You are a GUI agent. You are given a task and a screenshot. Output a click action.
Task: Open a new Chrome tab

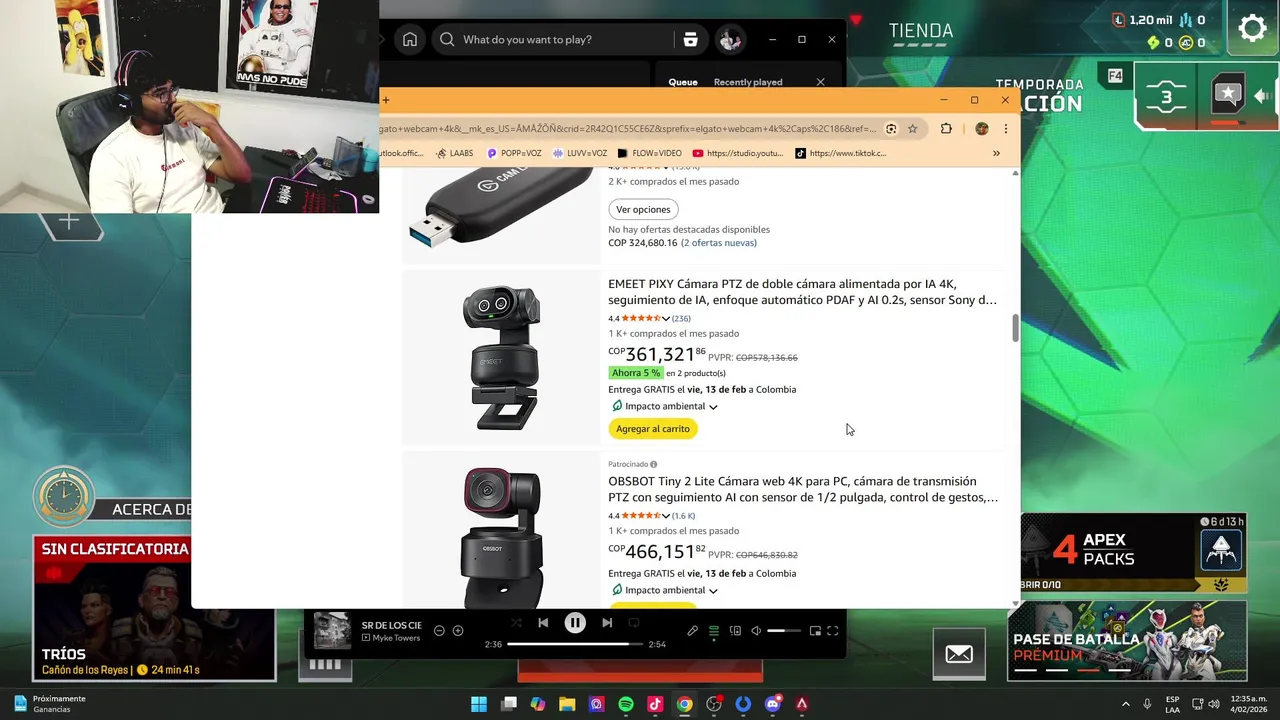386,100
